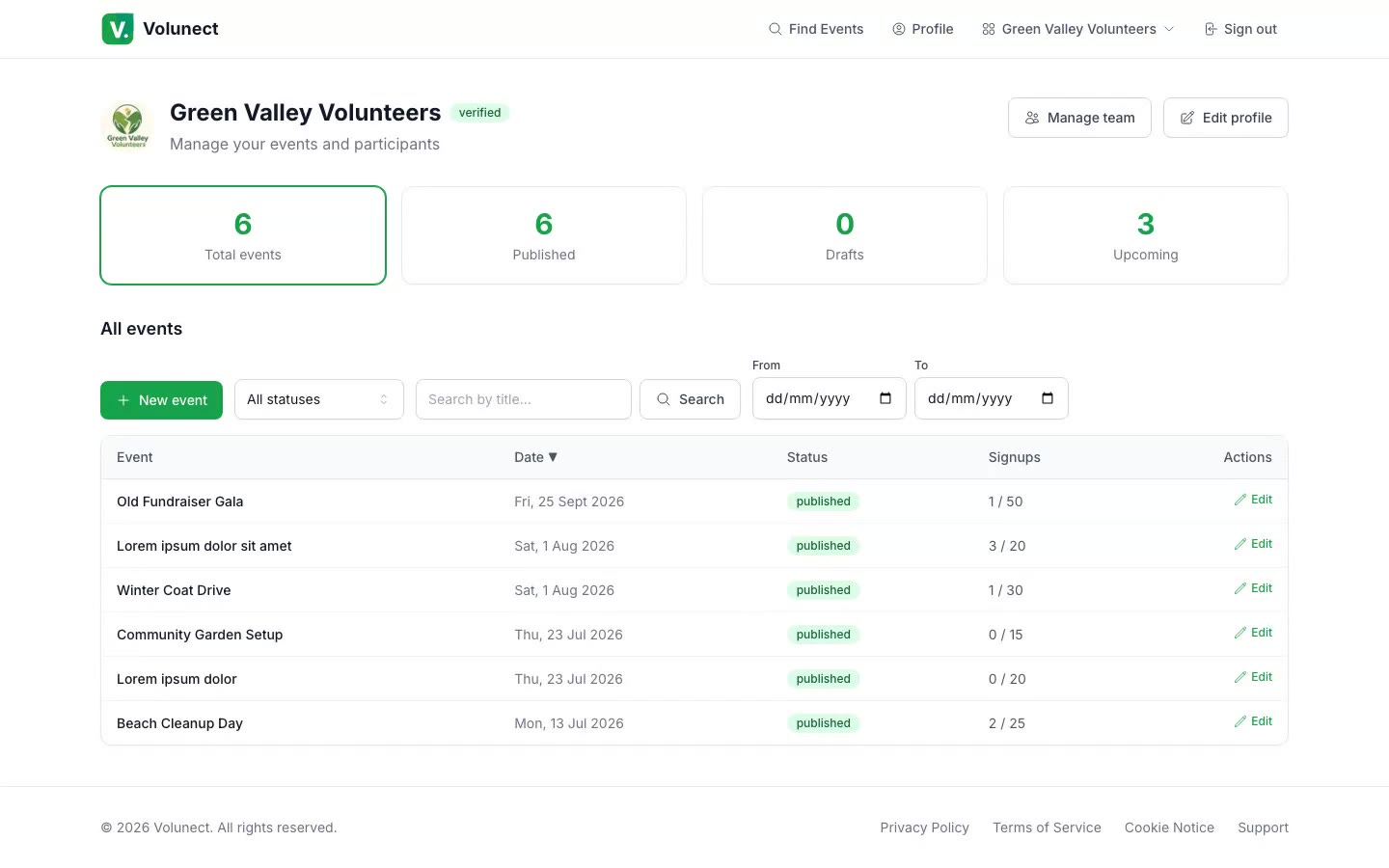Click the Winter Coat Drive event title
1389x868 pixels.
point(174,590)
